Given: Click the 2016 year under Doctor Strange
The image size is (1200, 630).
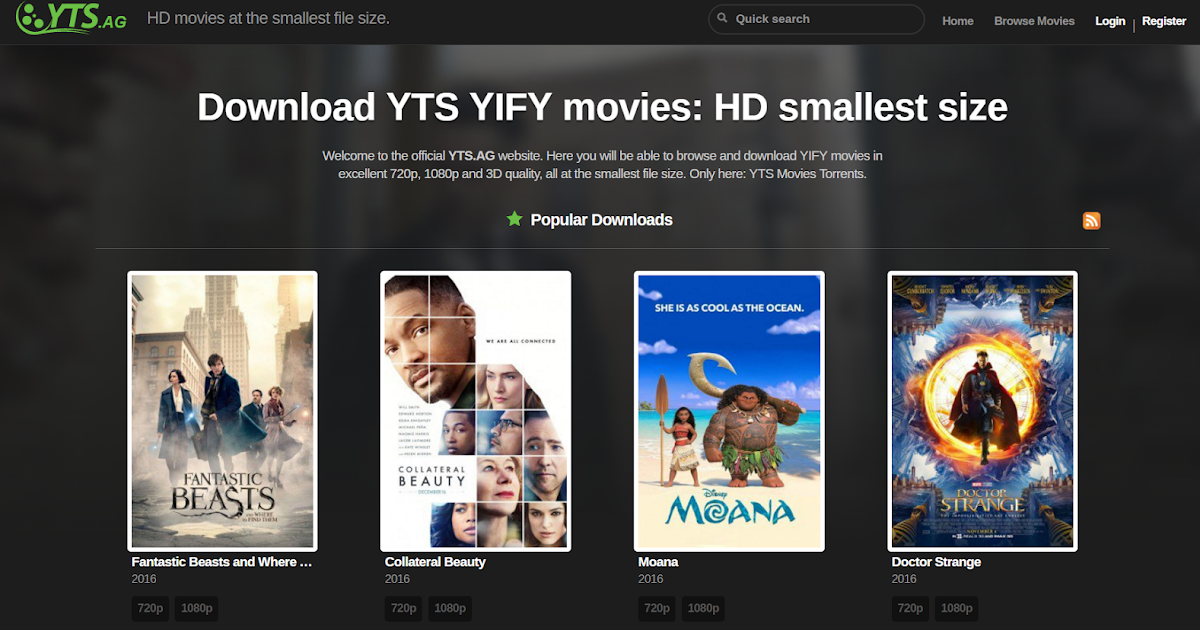Looking at the screenshot, I should pos(904,579).
